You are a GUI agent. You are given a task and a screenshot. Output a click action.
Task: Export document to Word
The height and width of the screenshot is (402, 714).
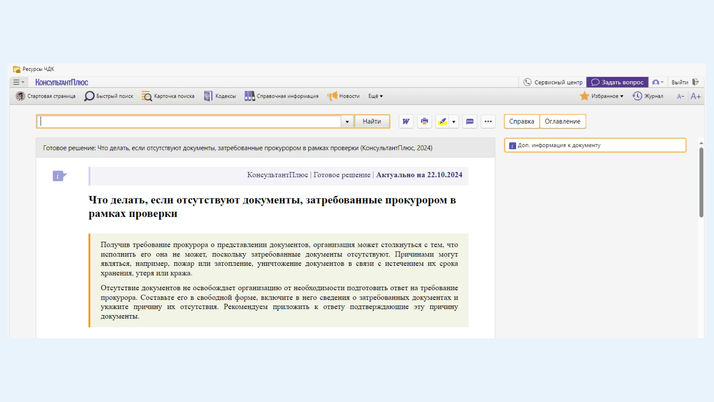[406, 122]
